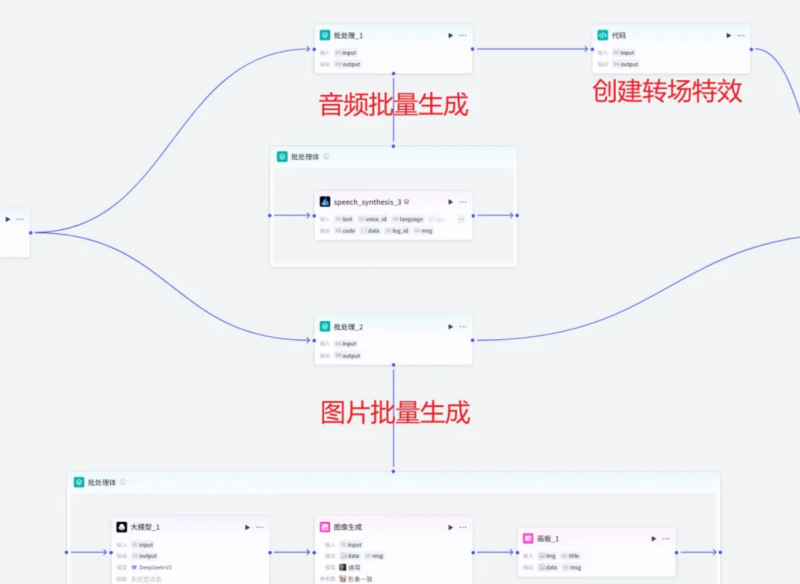Click the input port of 代码 node

(x=592, y=49)
